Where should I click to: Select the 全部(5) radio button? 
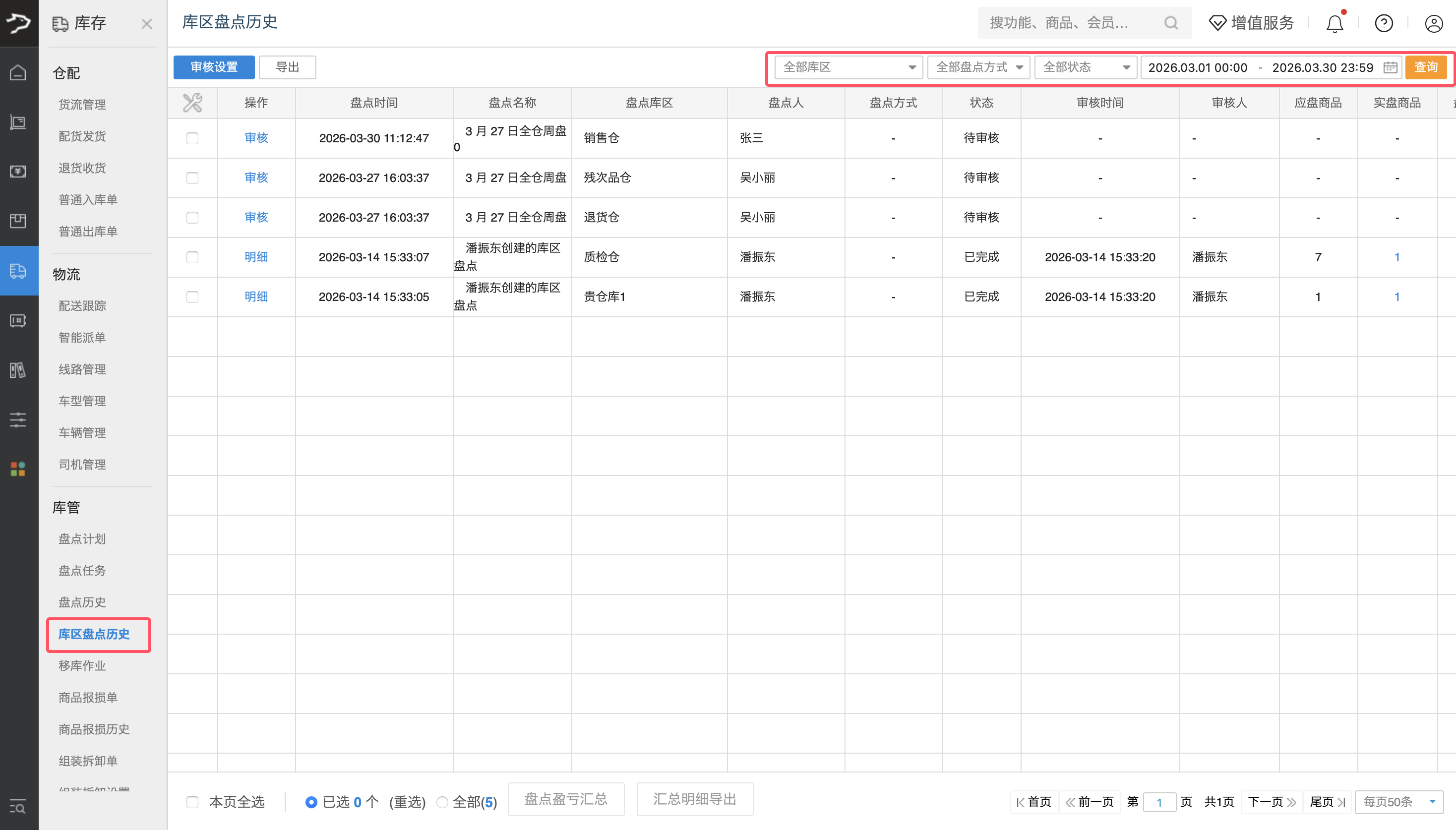pyautogui.click(x=442, y=802)
